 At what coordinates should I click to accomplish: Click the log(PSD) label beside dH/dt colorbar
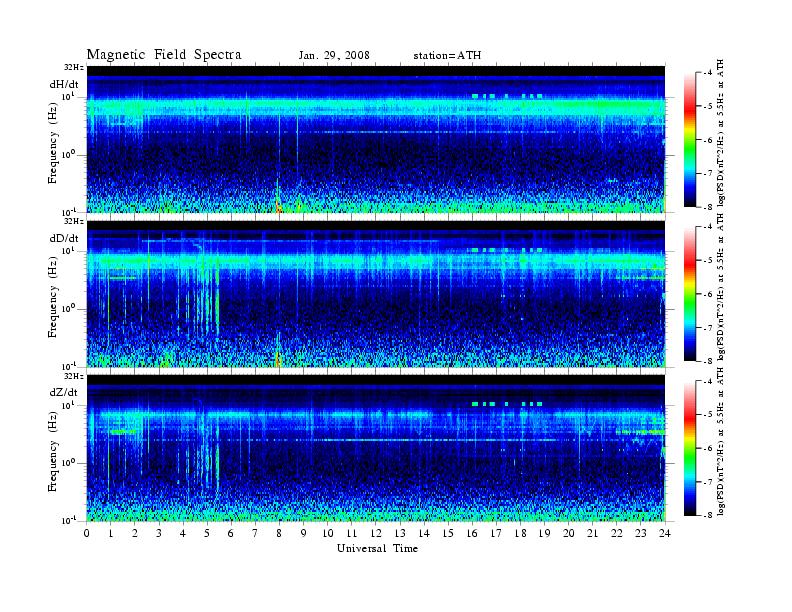pos(721,133)
